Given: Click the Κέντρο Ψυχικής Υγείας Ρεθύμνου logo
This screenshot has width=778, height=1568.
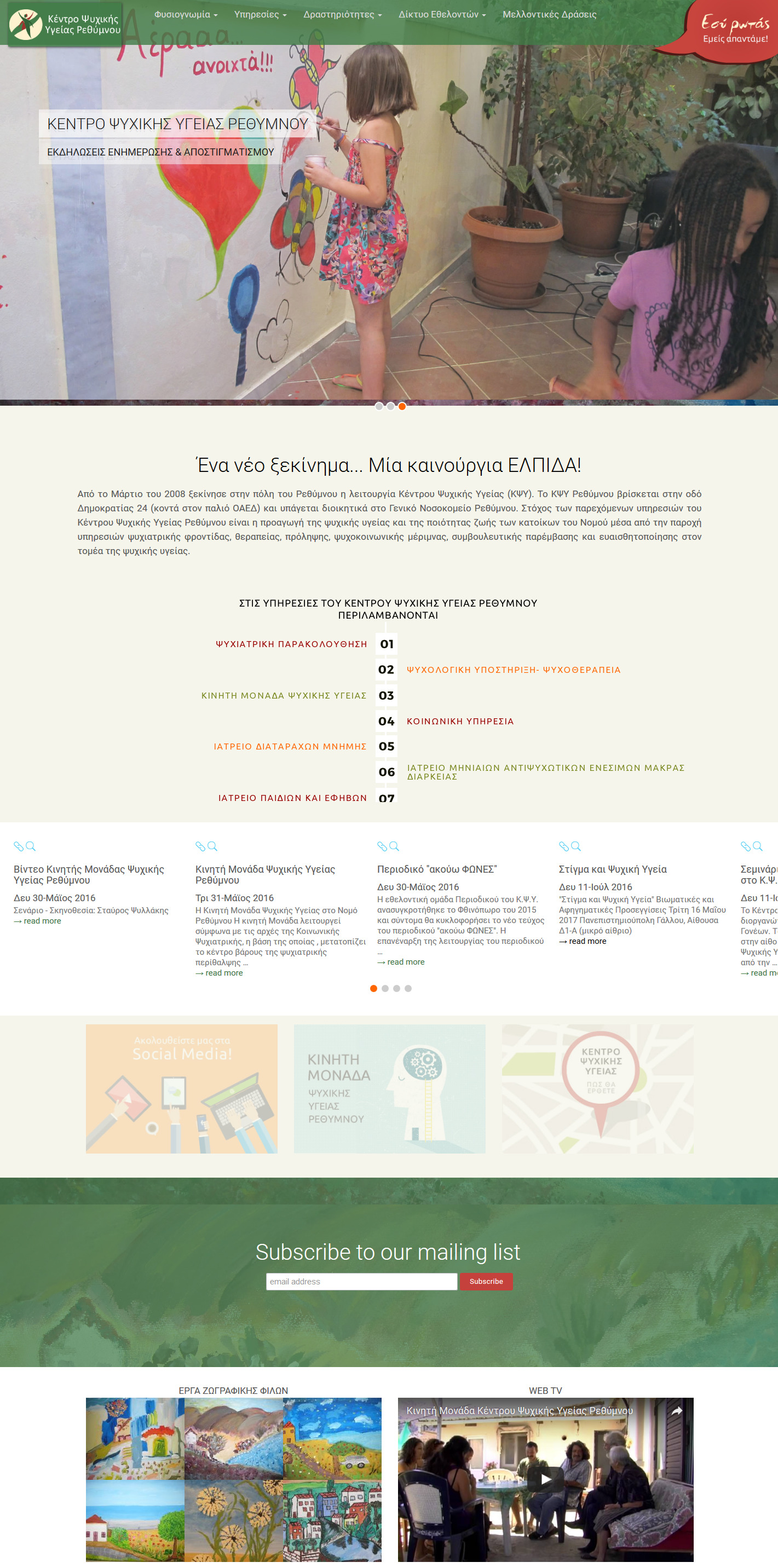Looking at the screenshot, I should [65, 24].
